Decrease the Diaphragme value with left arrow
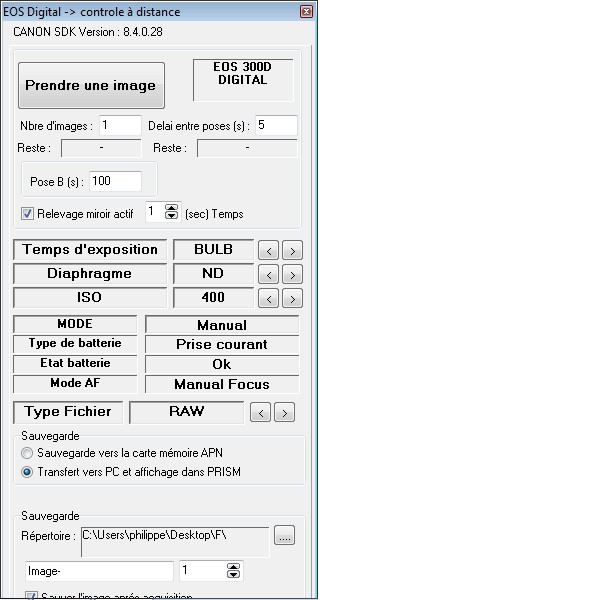This screenshot has width=614, height=600. coord(268,274)
